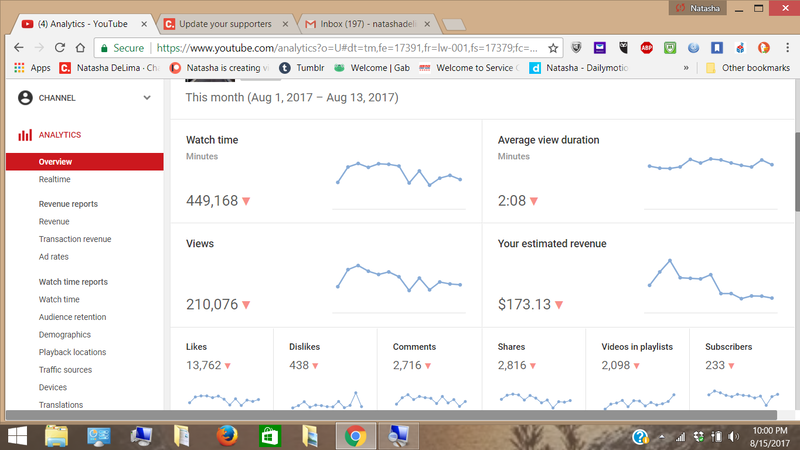This screenshot has width=800, height=450.
Task: Click the Channel account avatar icon
Action: (x=25, y=98)
